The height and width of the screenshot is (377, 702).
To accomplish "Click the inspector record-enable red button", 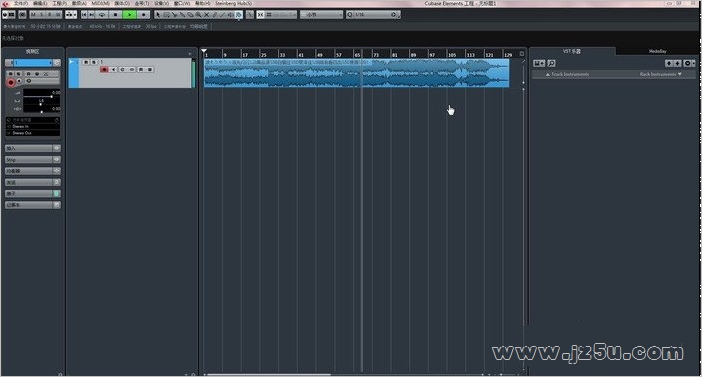I will (11, 82).
